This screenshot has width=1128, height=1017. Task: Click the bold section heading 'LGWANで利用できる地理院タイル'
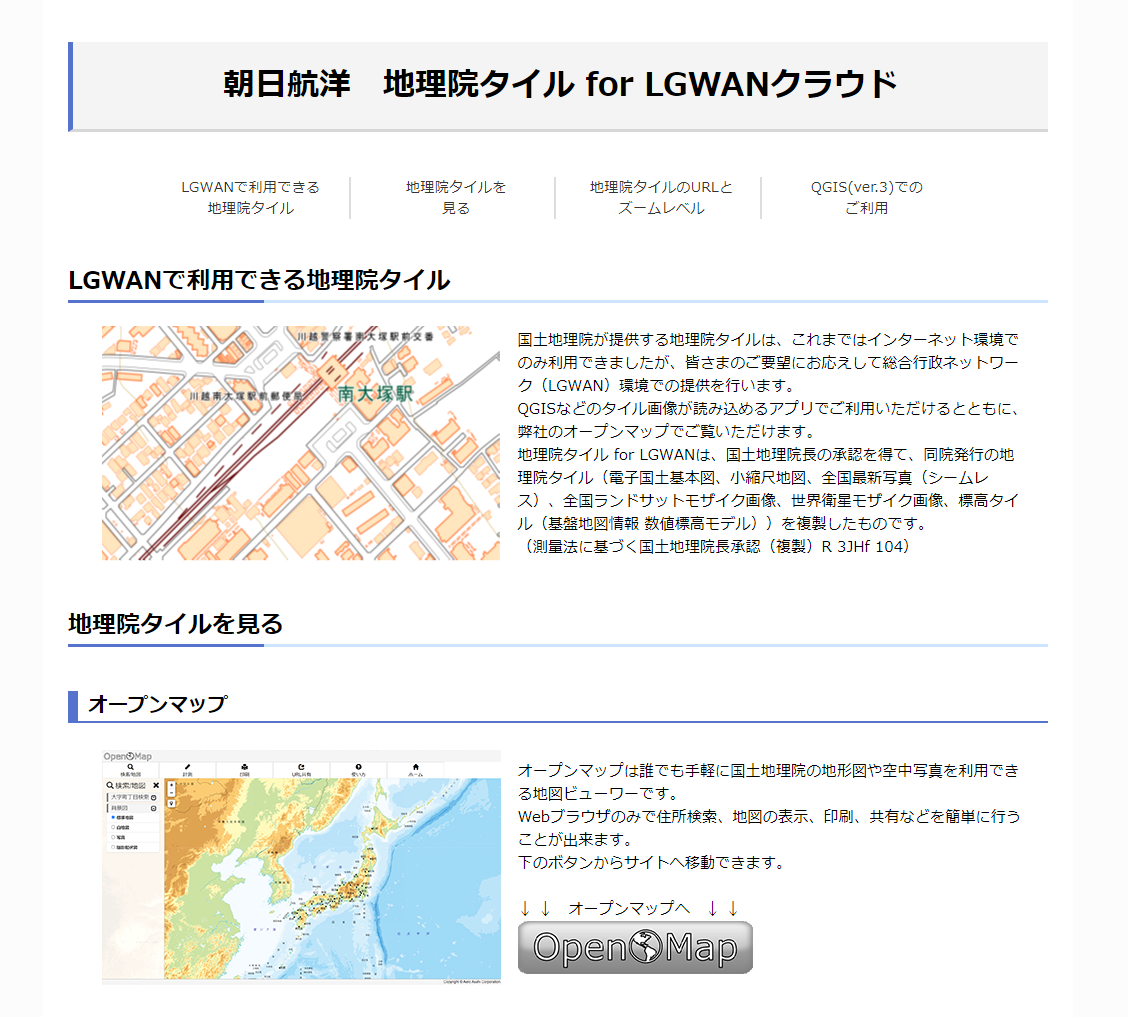click(x=259, y=280)
